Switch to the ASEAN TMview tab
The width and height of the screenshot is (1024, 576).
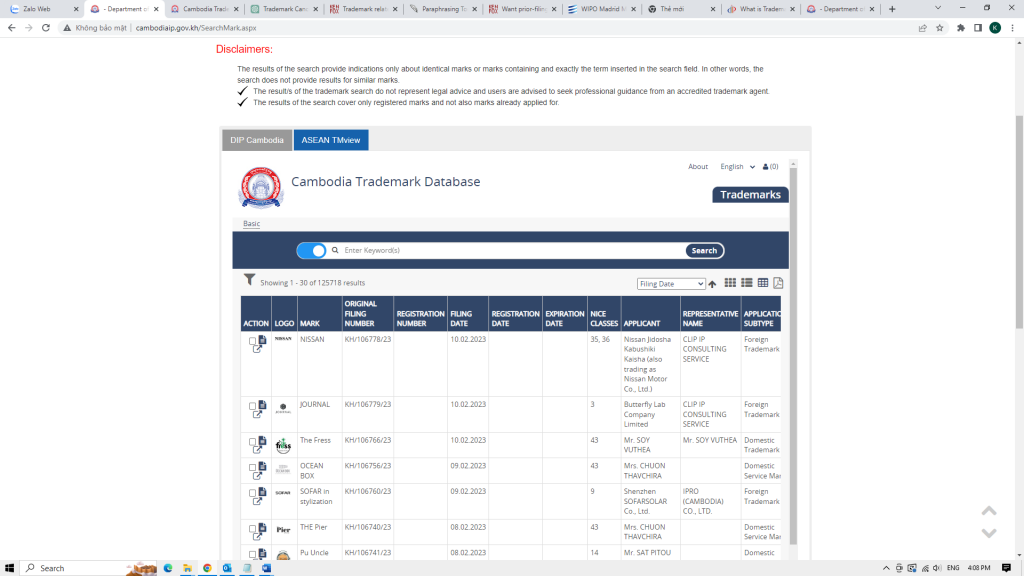(x=330, y=140)
